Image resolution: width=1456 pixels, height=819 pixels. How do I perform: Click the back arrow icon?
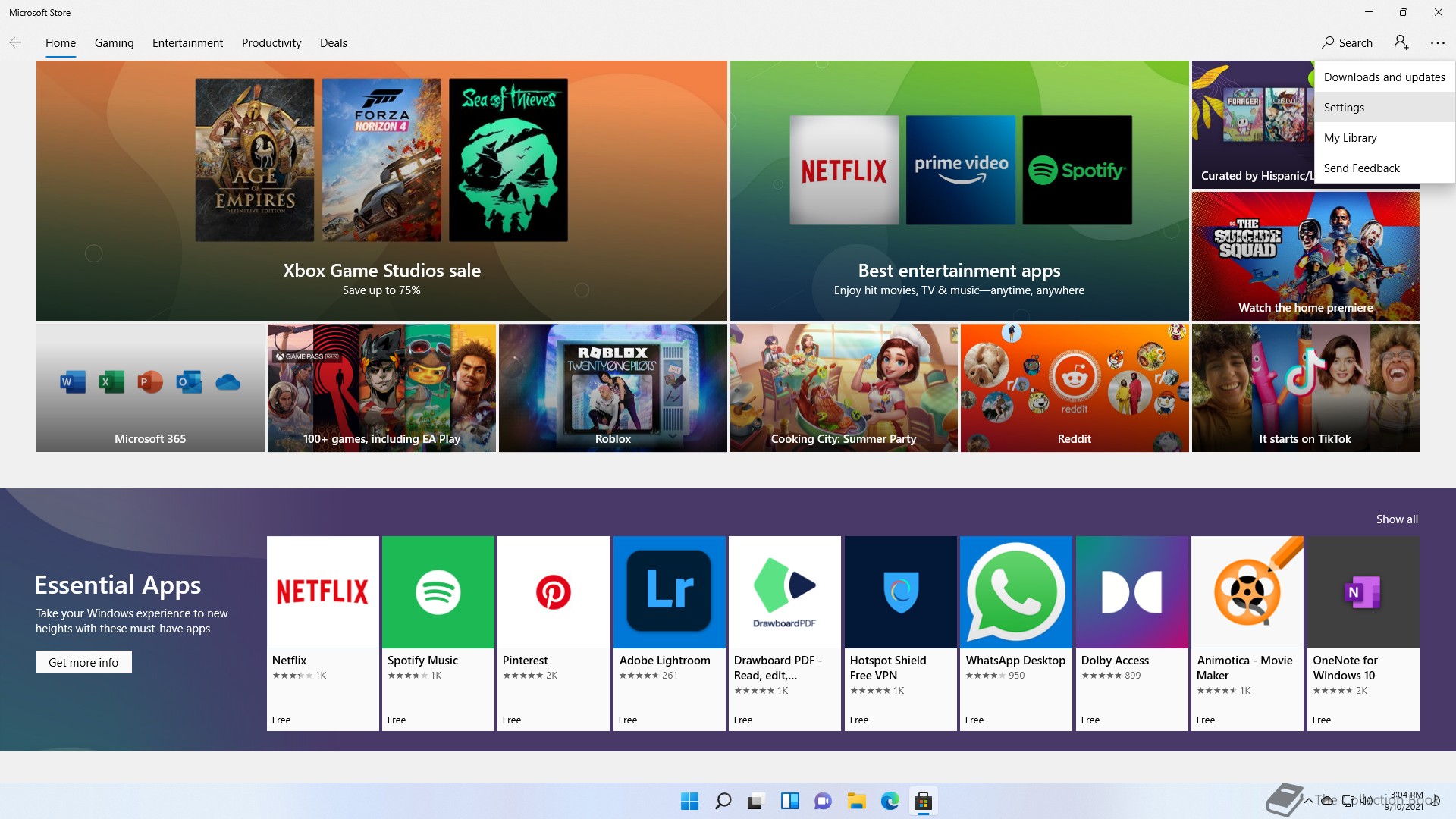click(x=15, y=42)
